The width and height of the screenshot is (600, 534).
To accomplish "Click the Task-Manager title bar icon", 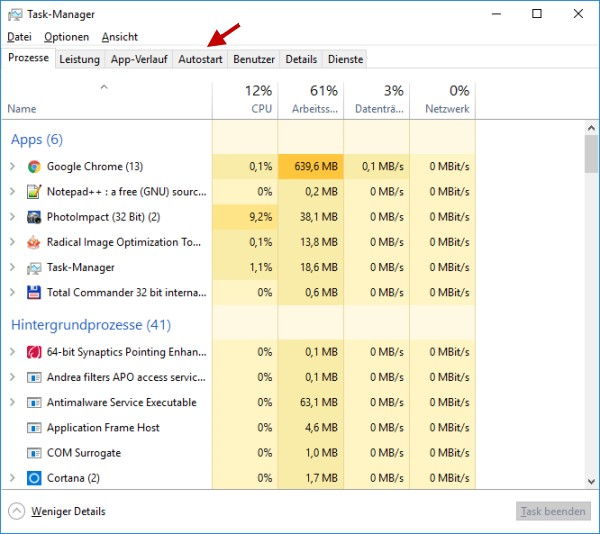I will (15, 15).
